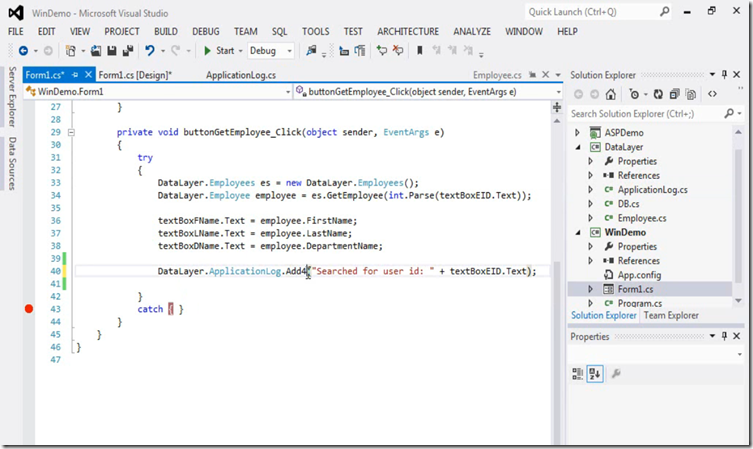Image resolution: width=753 pixels, height=449 pixels.
Task: Switch to the Team Explorer tab
Action: pos(671,316)
